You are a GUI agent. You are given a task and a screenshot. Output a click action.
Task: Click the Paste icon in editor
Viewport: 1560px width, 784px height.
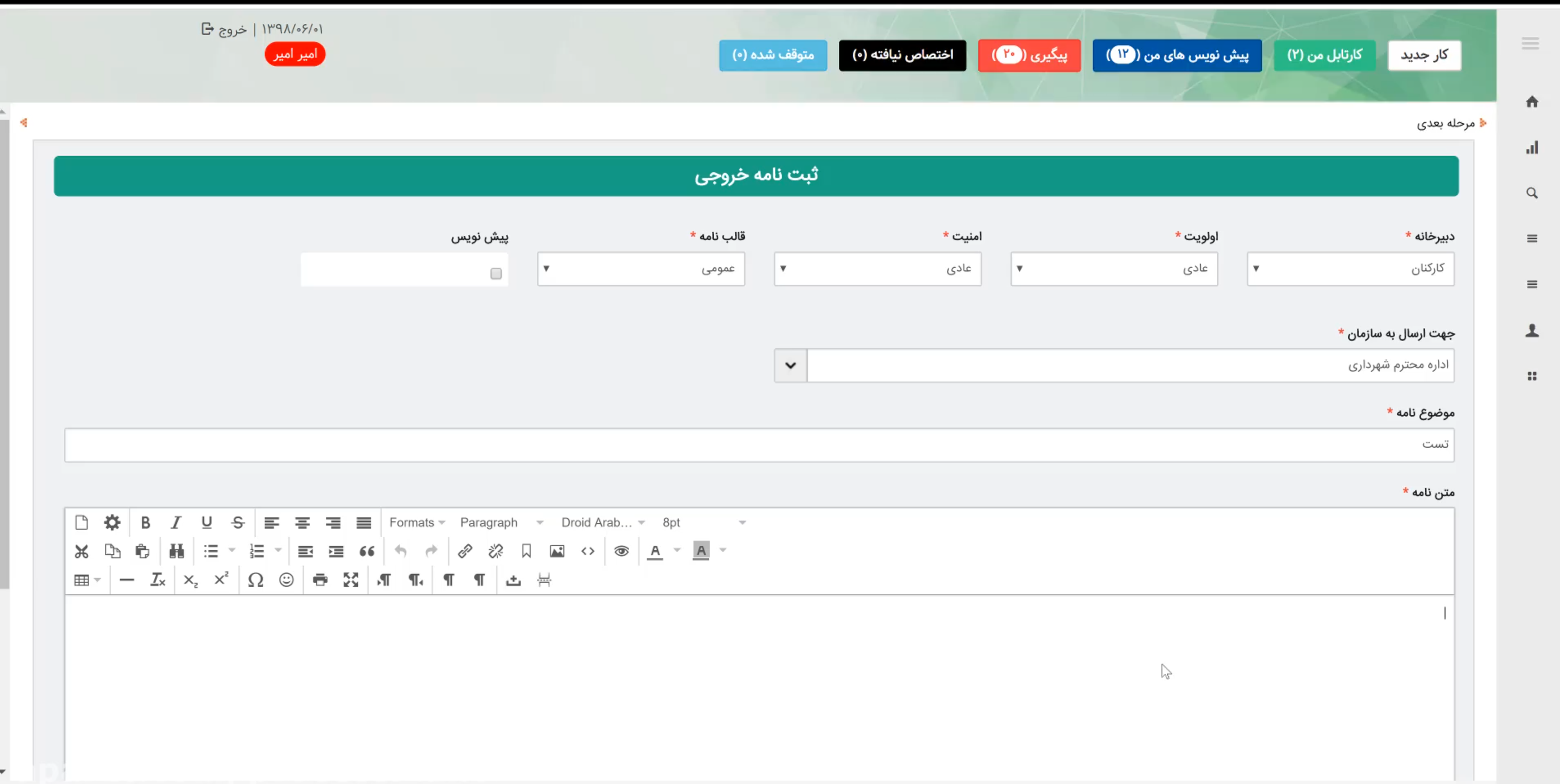142,551
